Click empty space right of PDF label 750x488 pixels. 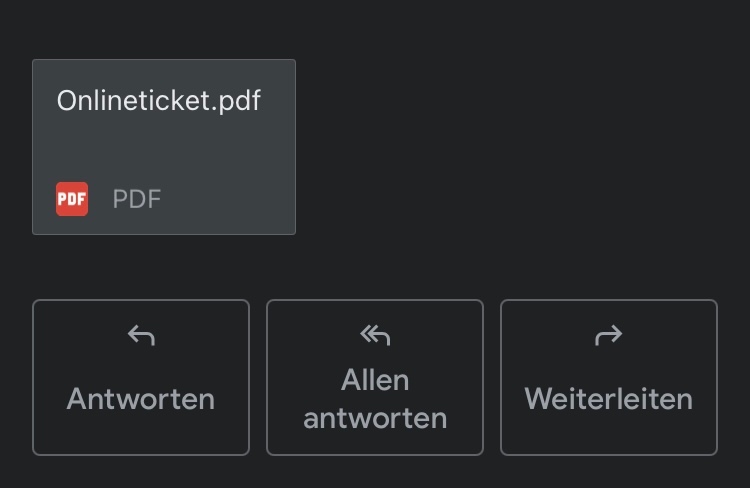[230, 199]
